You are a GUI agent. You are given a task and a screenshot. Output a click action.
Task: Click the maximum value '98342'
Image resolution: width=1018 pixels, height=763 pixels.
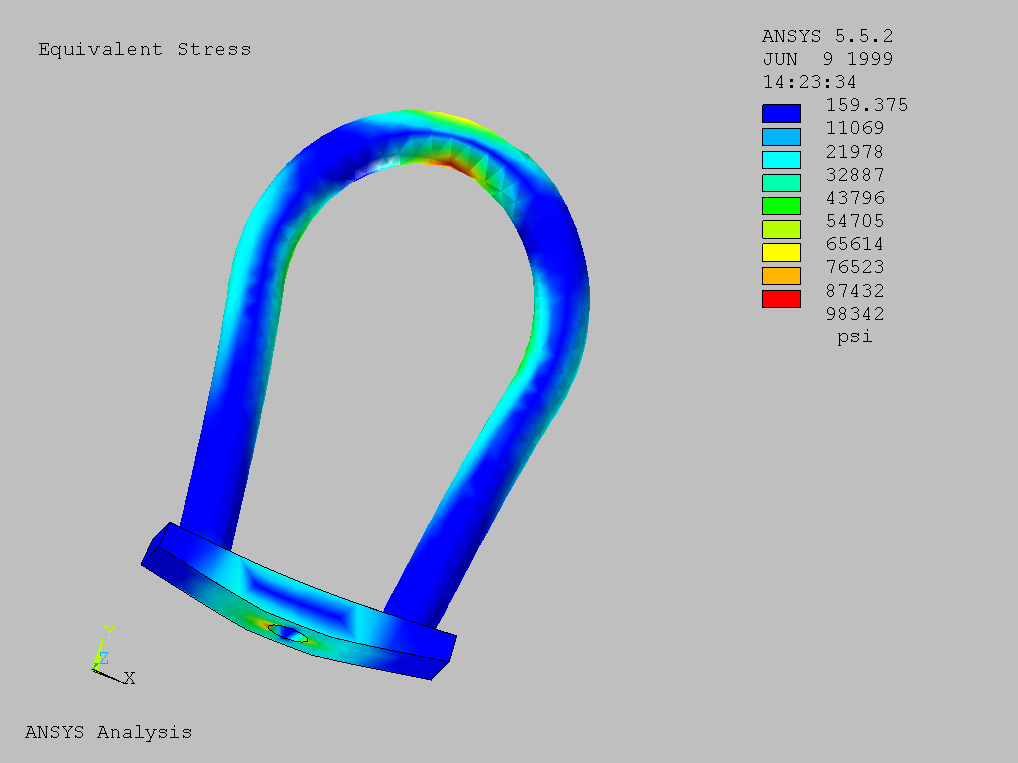tap(855, 314)
